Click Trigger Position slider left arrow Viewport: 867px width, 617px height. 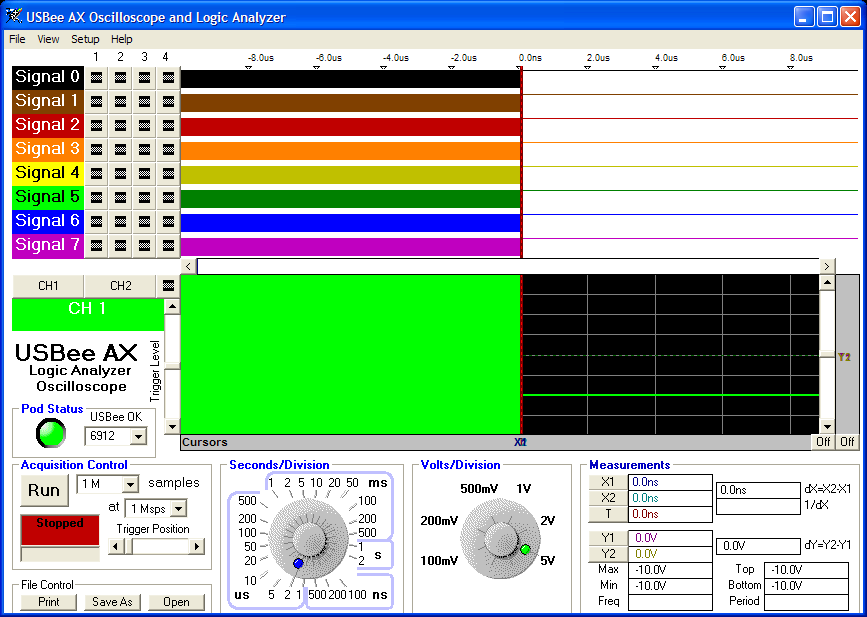coord(116,547)
